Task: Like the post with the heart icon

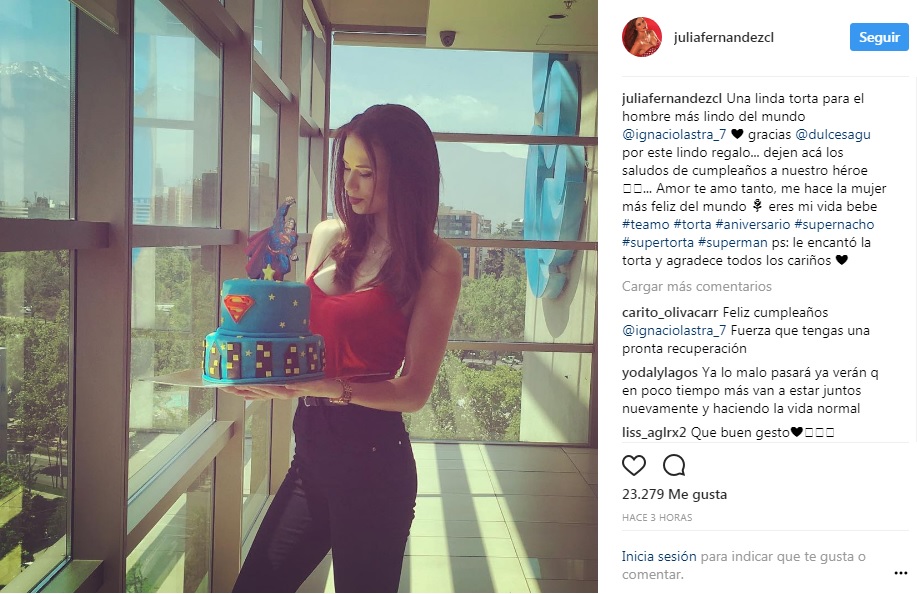Action: click(634, 465)
